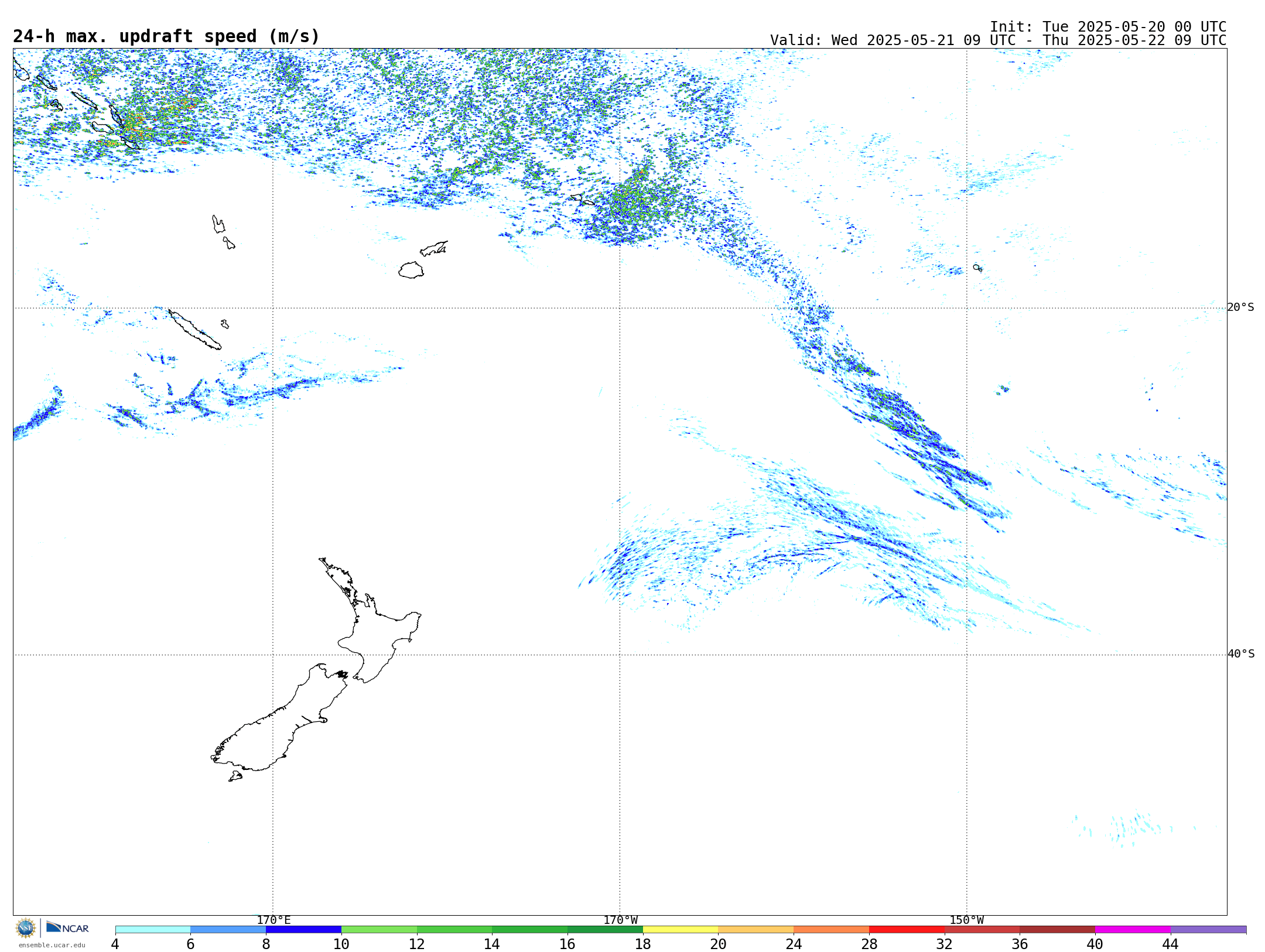This screenshot has height=952, width=1265.
Task: Select the light green 10-12 colorbar segment
Action: 379,930
